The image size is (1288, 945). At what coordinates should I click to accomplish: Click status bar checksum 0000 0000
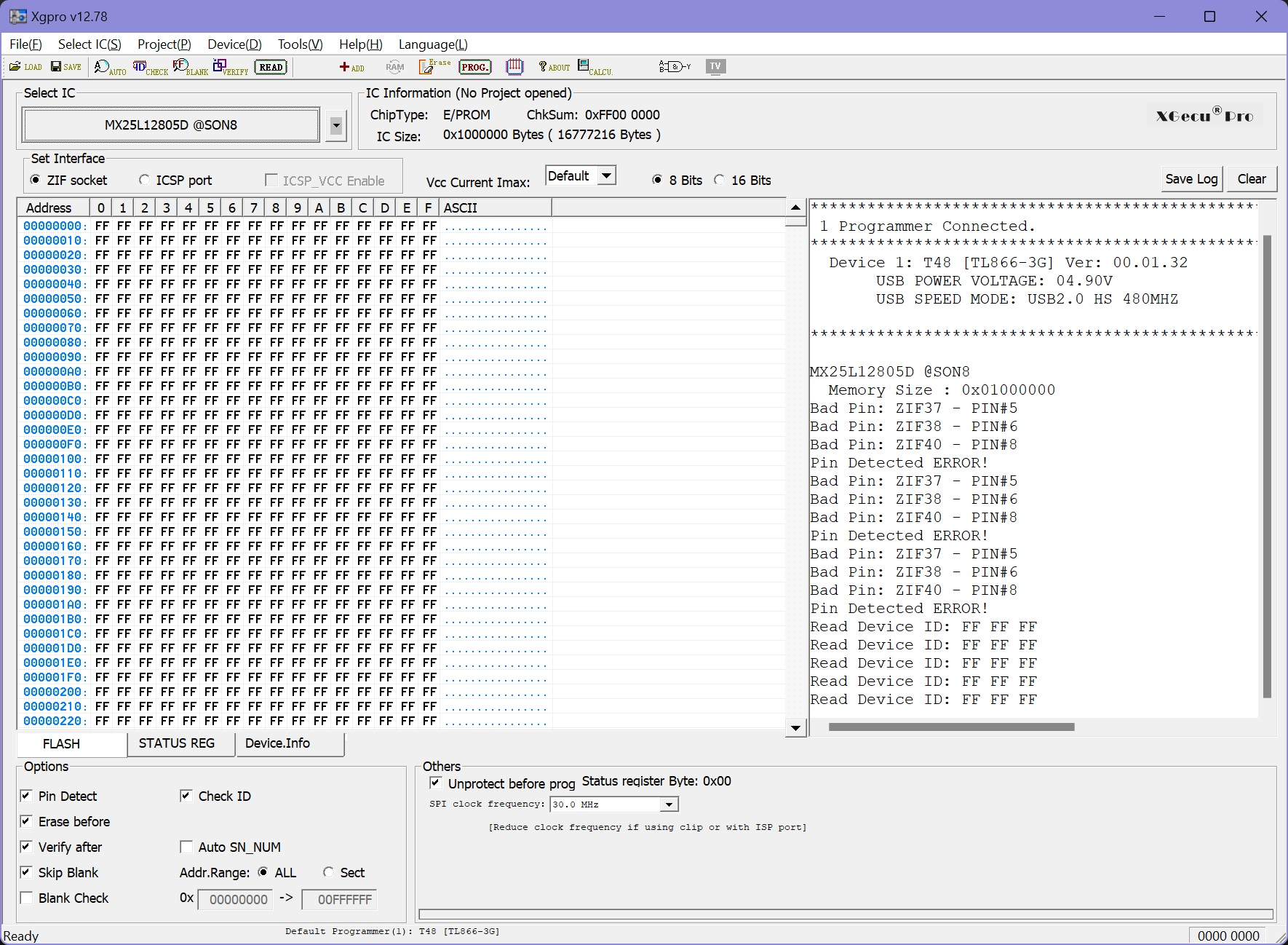(x=1228, y=936)
